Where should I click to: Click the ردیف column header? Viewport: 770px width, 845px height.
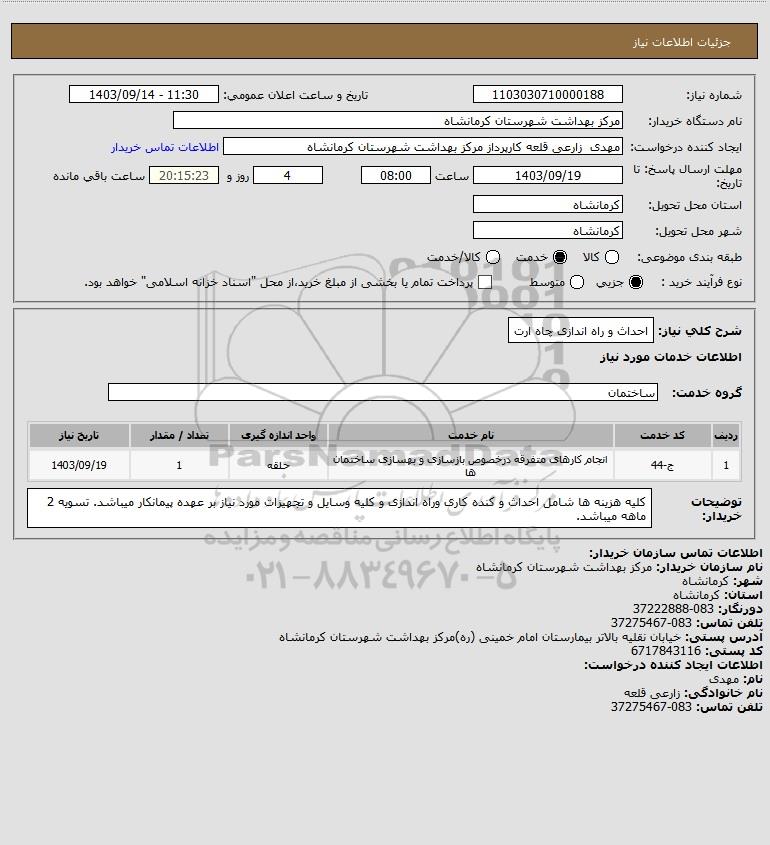click(726, 435)
